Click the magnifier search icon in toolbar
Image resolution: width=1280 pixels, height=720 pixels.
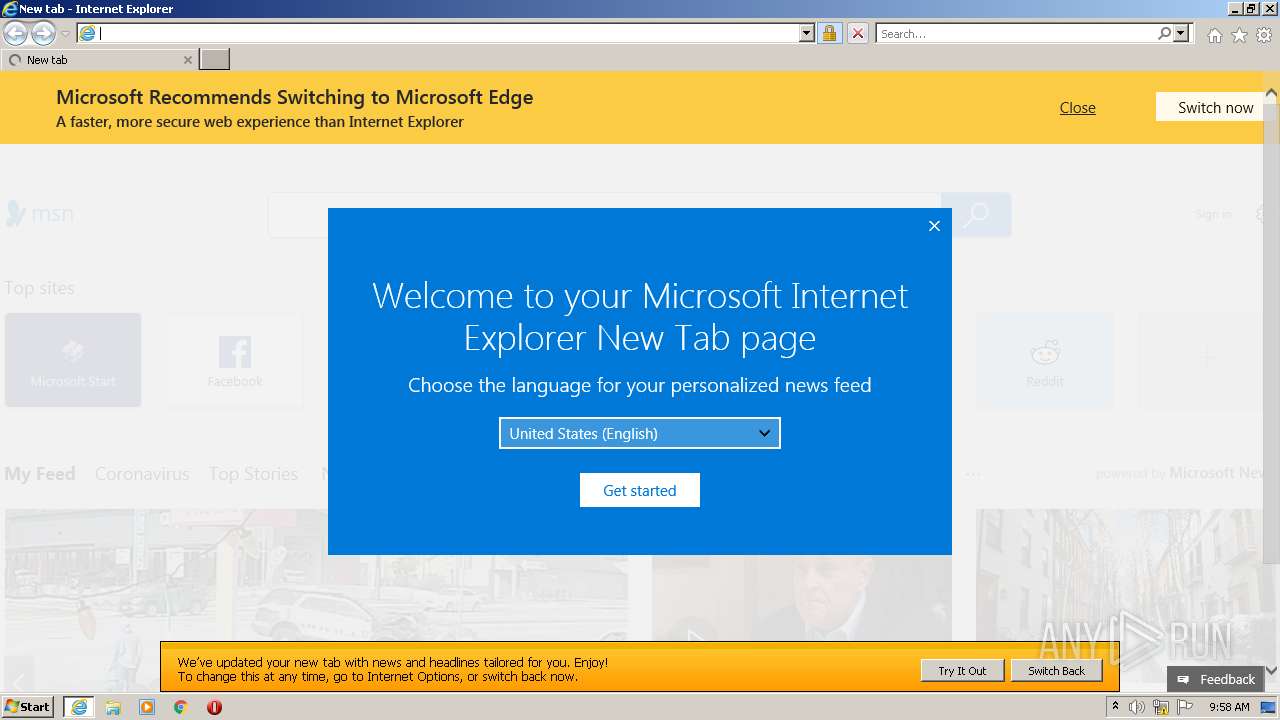[x=1164, y=33]
